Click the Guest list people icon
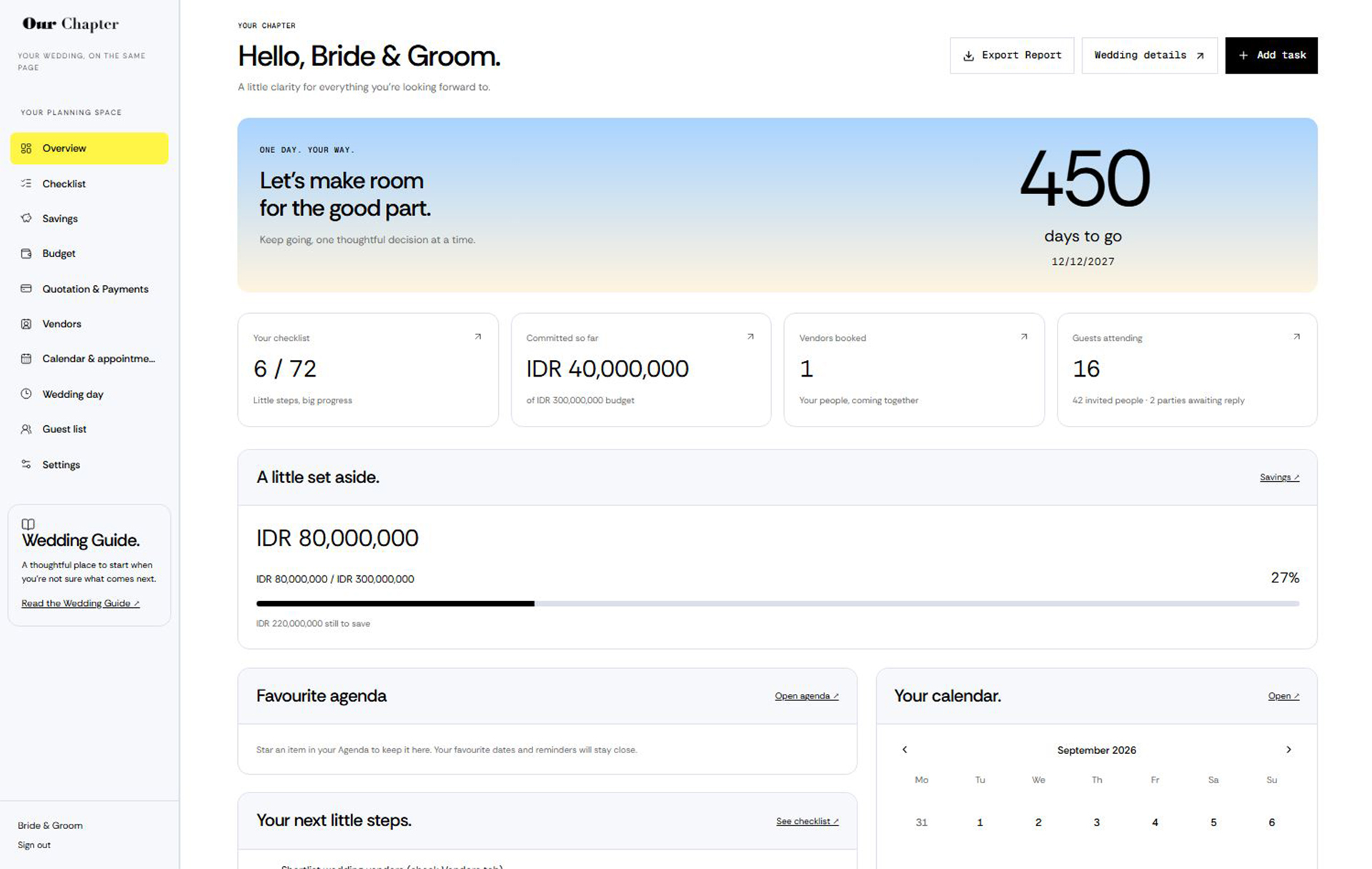1372x869 pixels. (26, 429)
